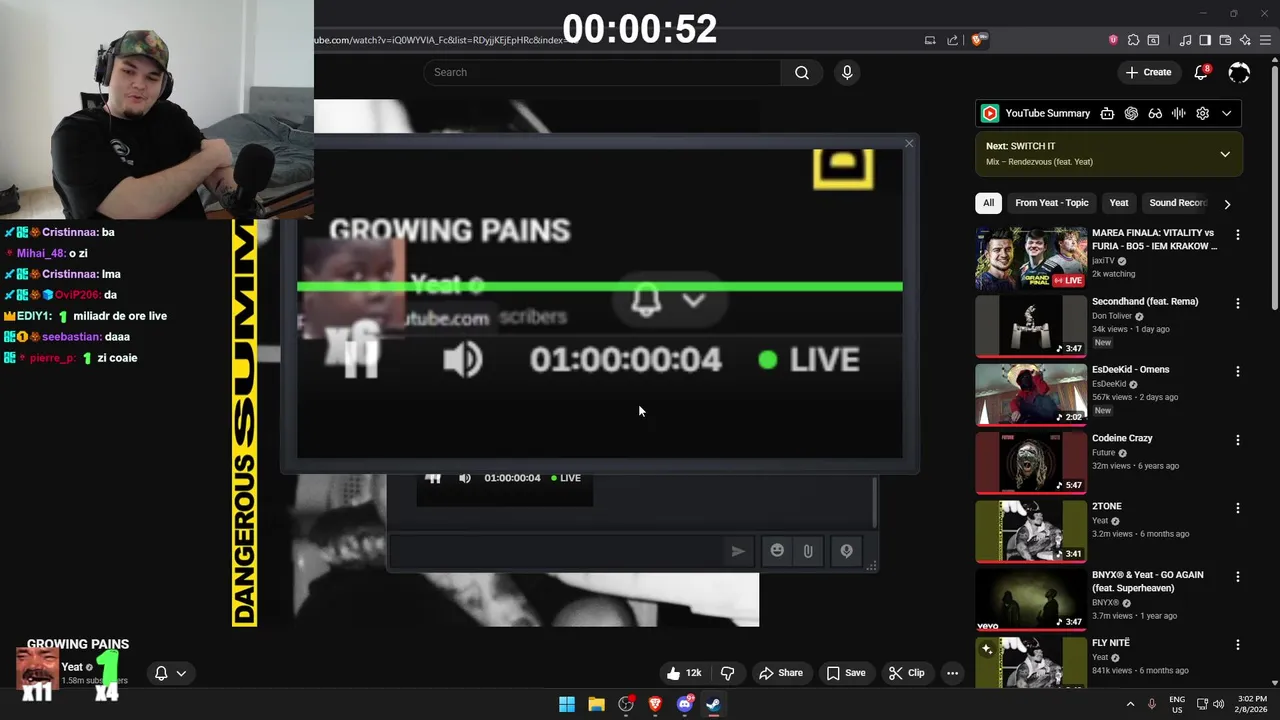Viewport: 1280px width, 720px height.
Task: Like the video with 12k thumbs up
Action: 685,673
